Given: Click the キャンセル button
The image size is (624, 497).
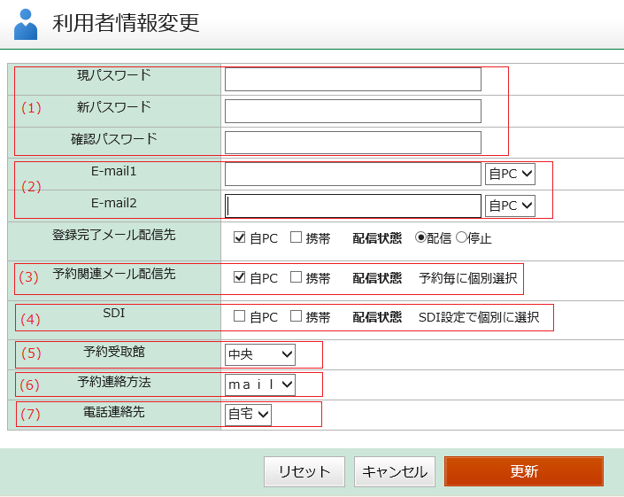Looking at the screenshot, I should point(395,472).
